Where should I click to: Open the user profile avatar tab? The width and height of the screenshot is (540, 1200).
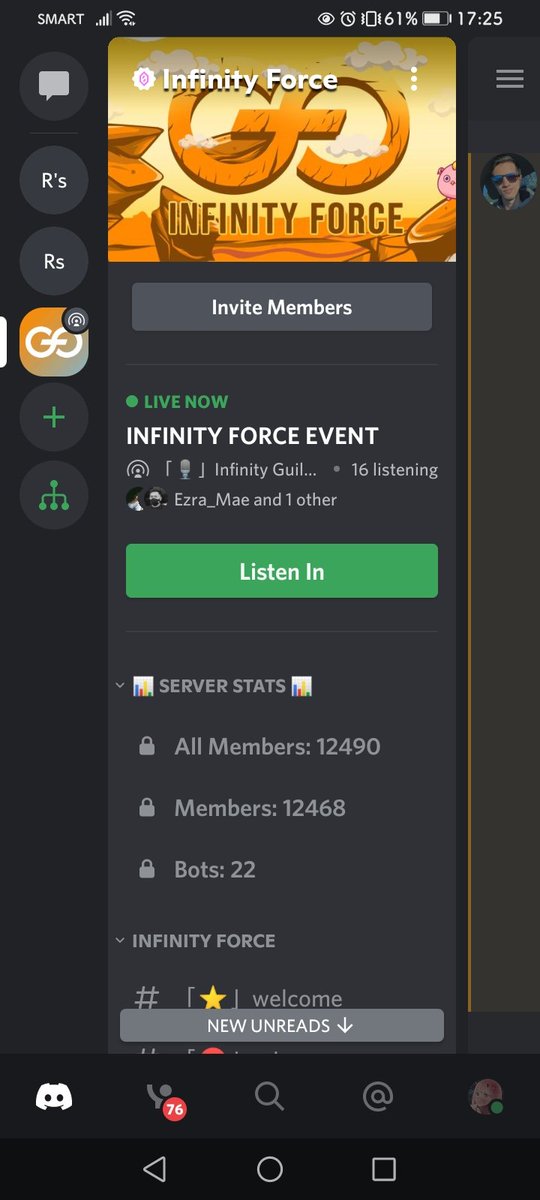[485, 1097]
